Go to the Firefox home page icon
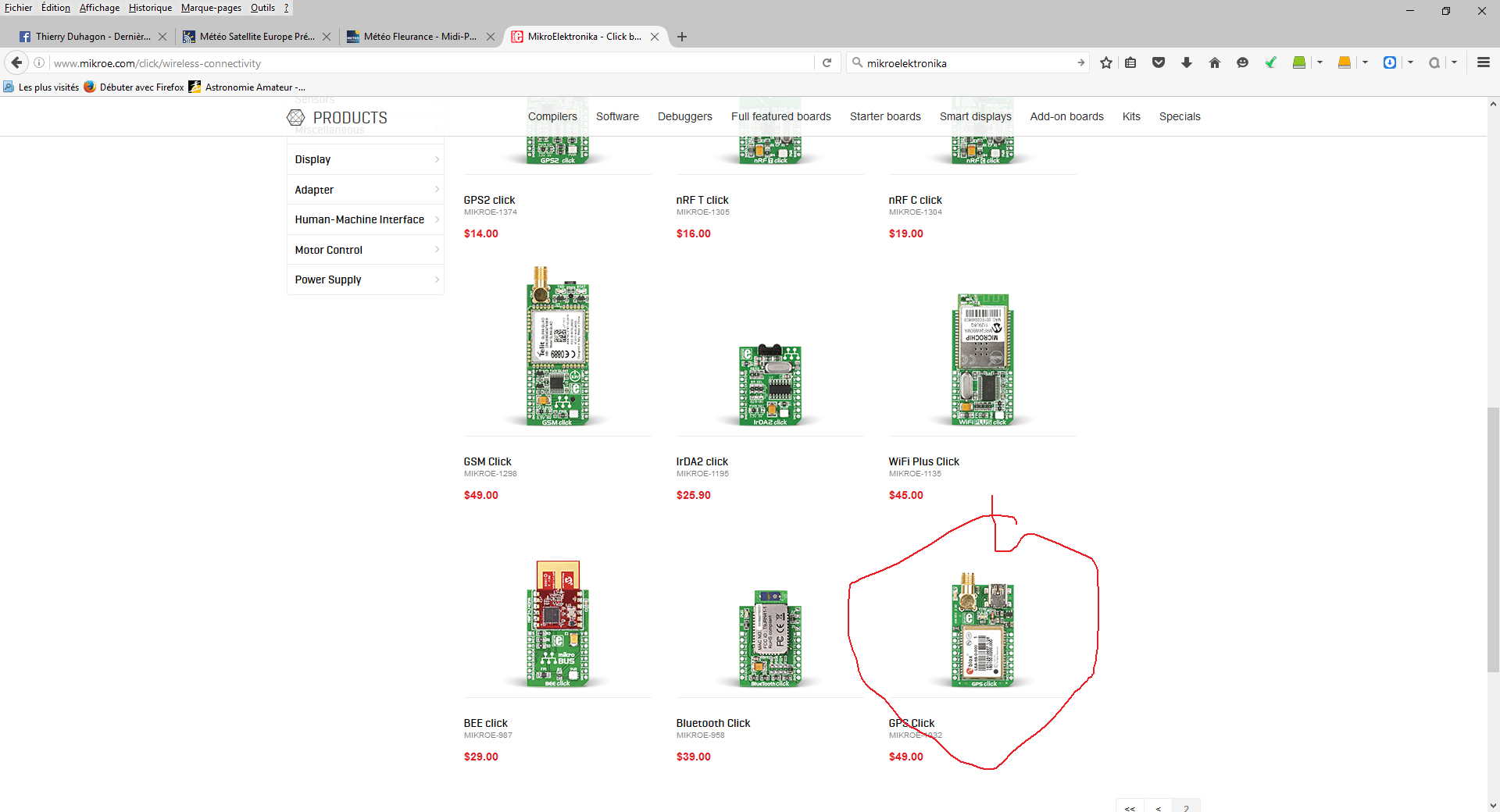This screenshot has width=1500, height=812. pyautogui.click(x=1214, y=63)
